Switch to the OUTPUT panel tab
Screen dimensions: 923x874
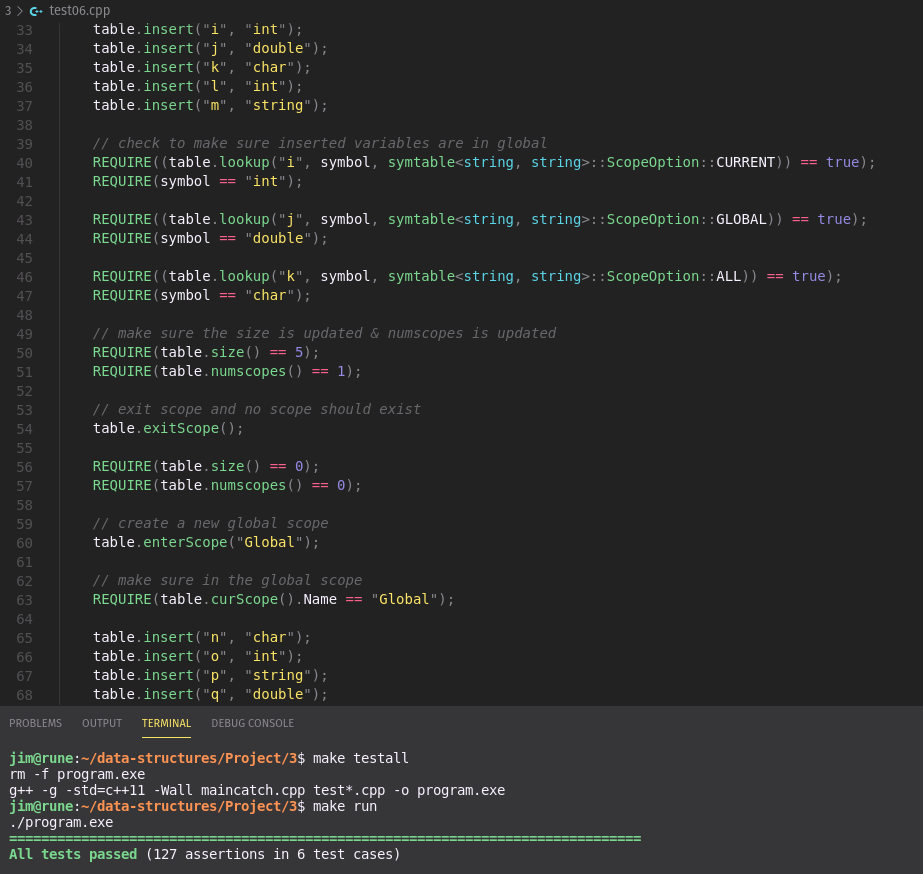point(102,723)
